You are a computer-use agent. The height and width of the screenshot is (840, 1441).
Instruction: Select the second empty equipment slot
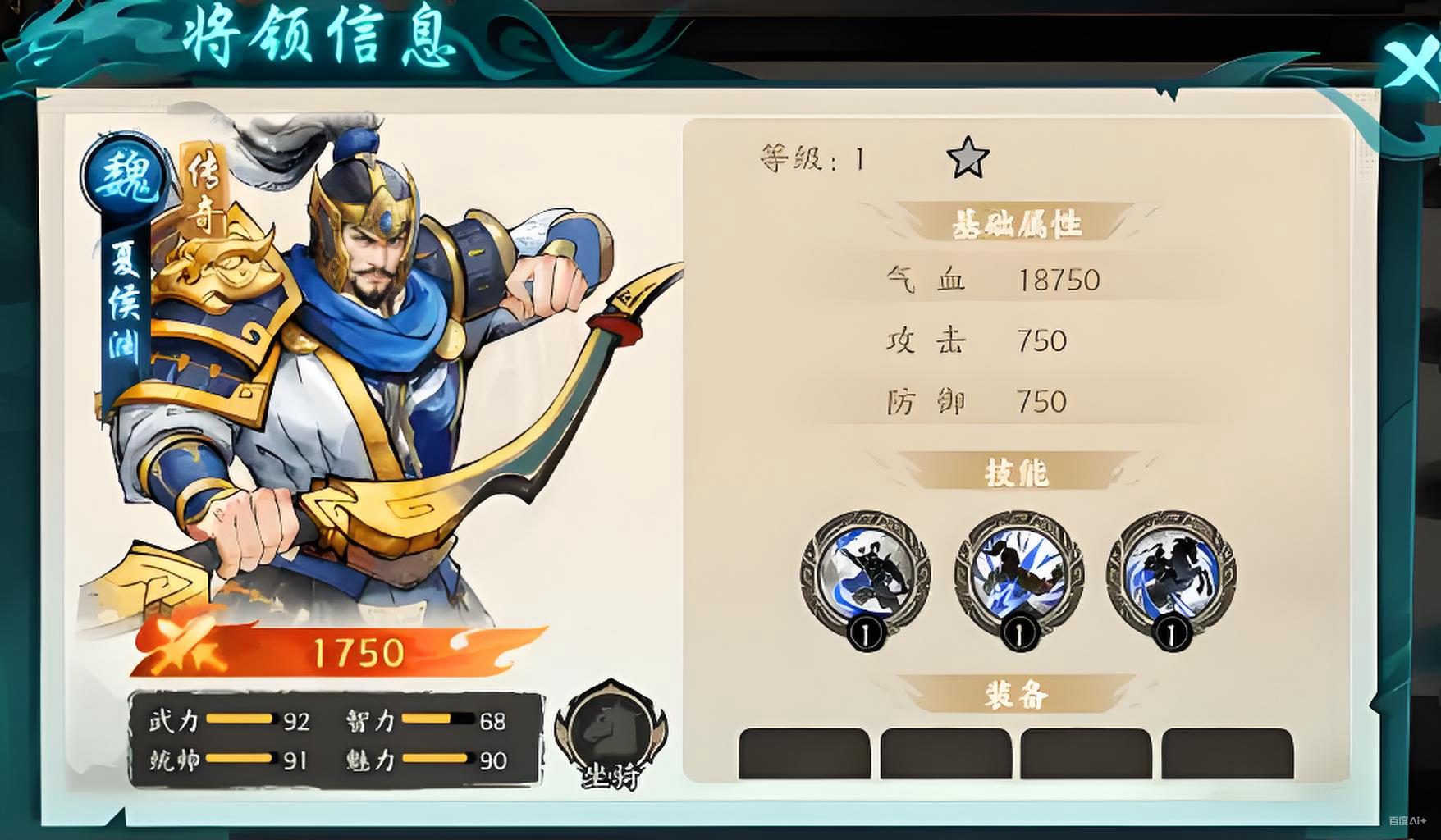945,753
